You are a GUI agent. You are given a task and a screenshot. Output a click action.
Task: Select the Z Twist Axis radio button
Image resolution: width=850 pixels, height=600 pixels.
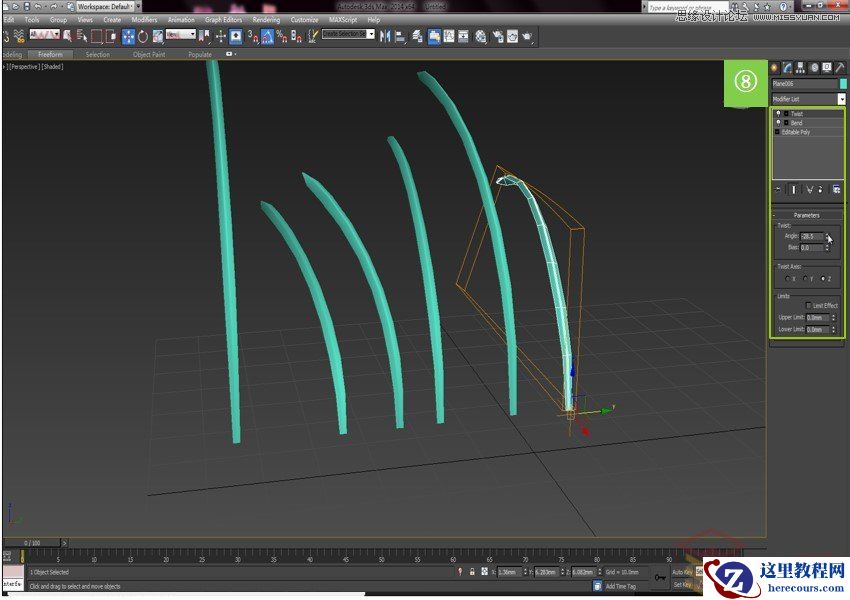coord(825,276)
